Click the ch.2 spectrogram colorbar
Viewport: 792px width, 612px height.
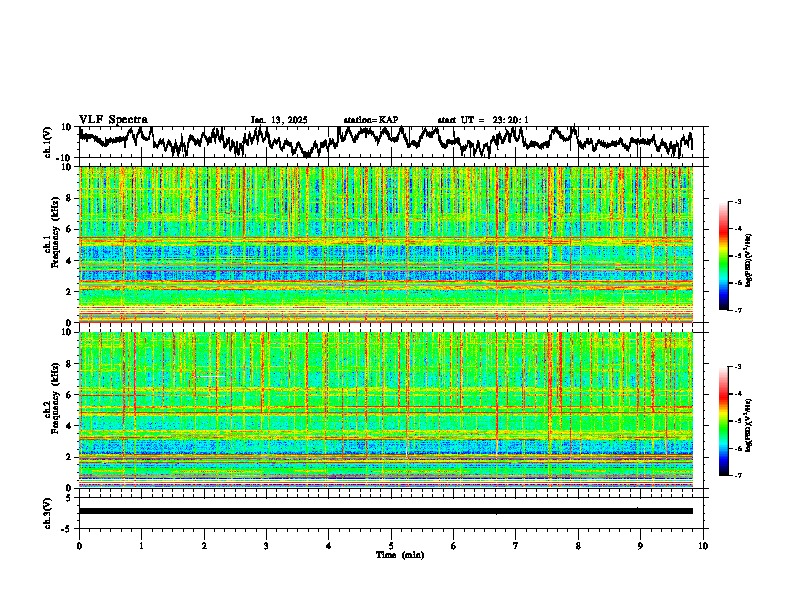pyautogui.click(x=723, y=421)
